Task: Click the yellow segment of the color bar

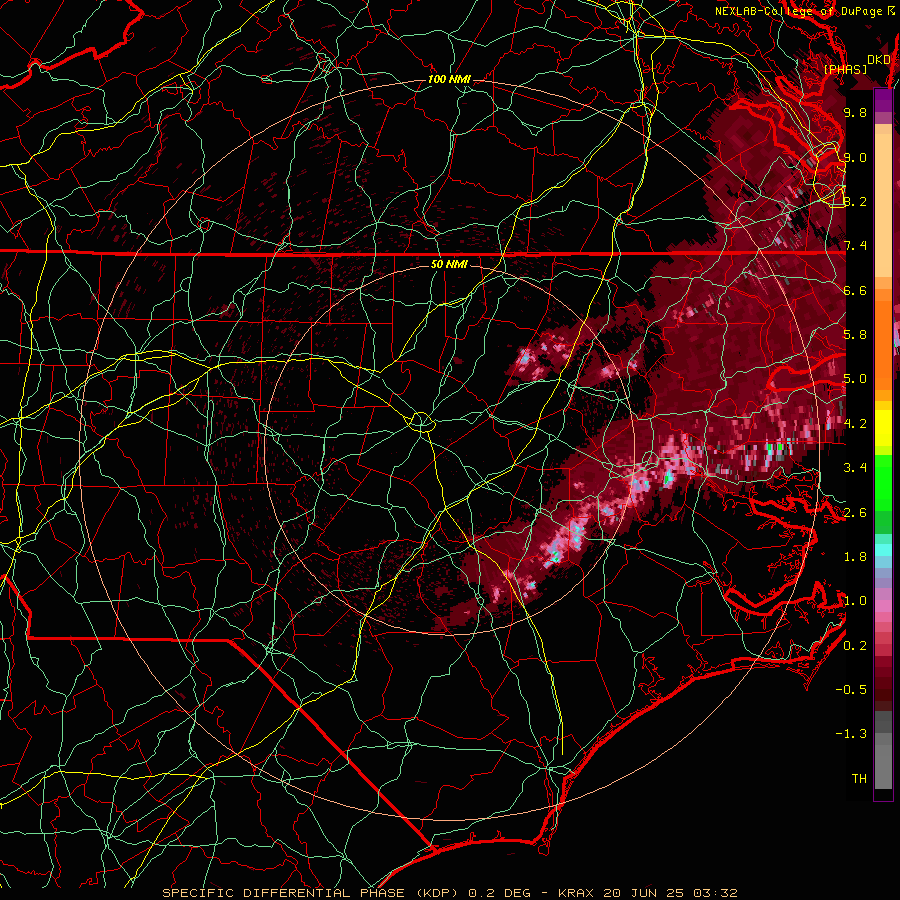Action: tap(883, 428)
